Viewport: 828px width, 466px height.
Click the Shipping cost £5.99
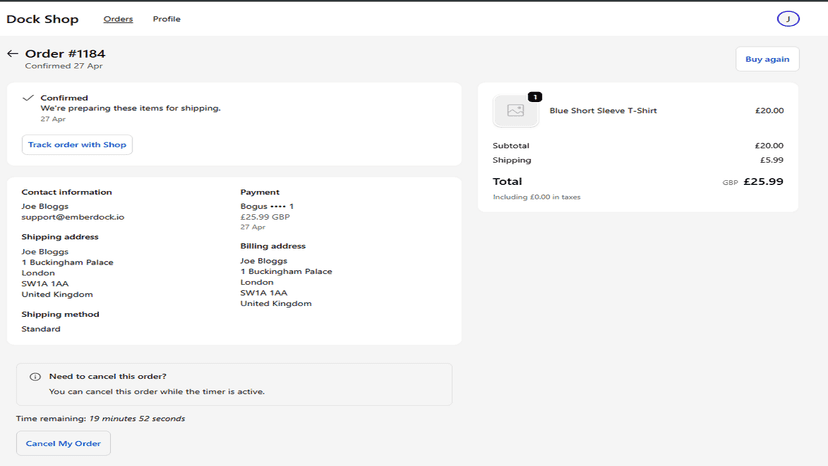(772, 160)
